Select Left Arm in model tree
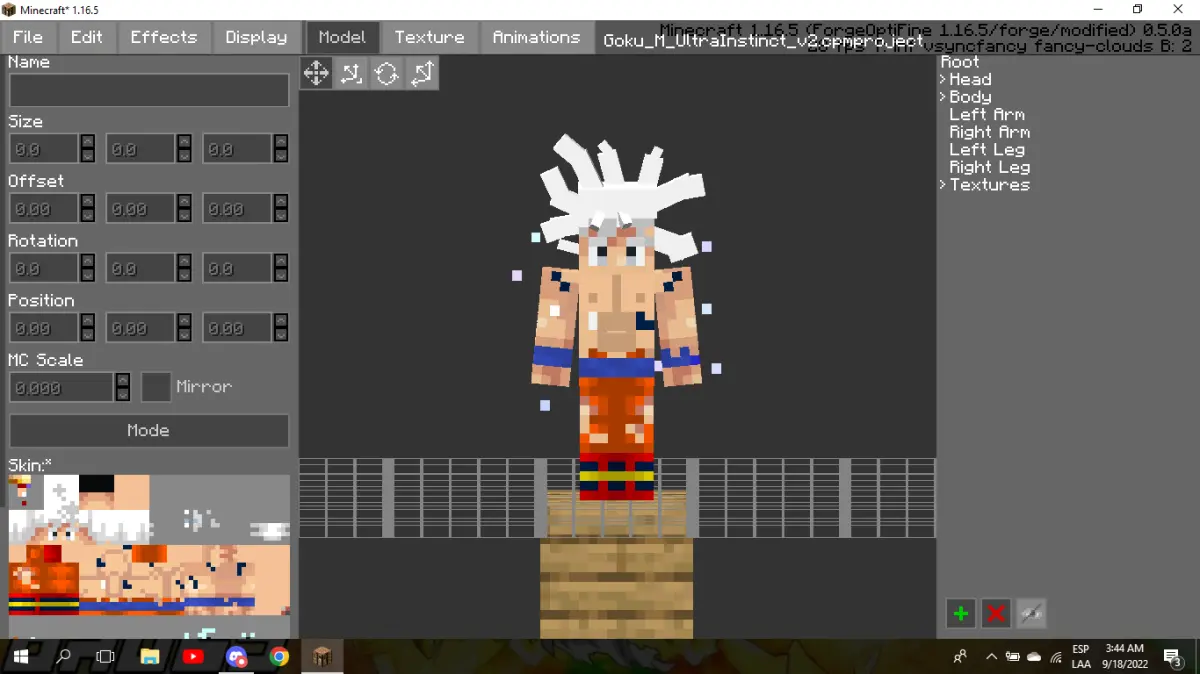Image resolution: width=1200 pixels, height=674 pixels. coord(987,114)
